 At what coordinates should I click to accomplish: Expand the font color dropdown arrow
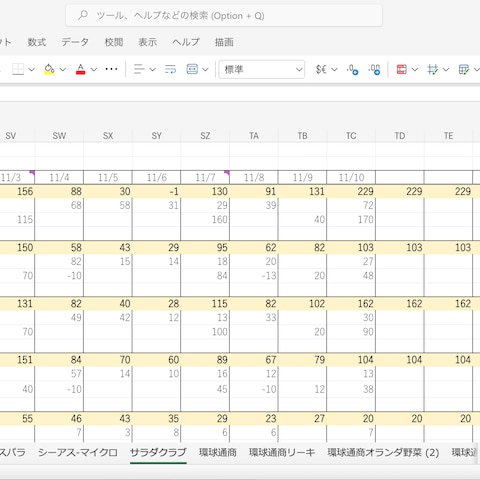click(94, 69)
